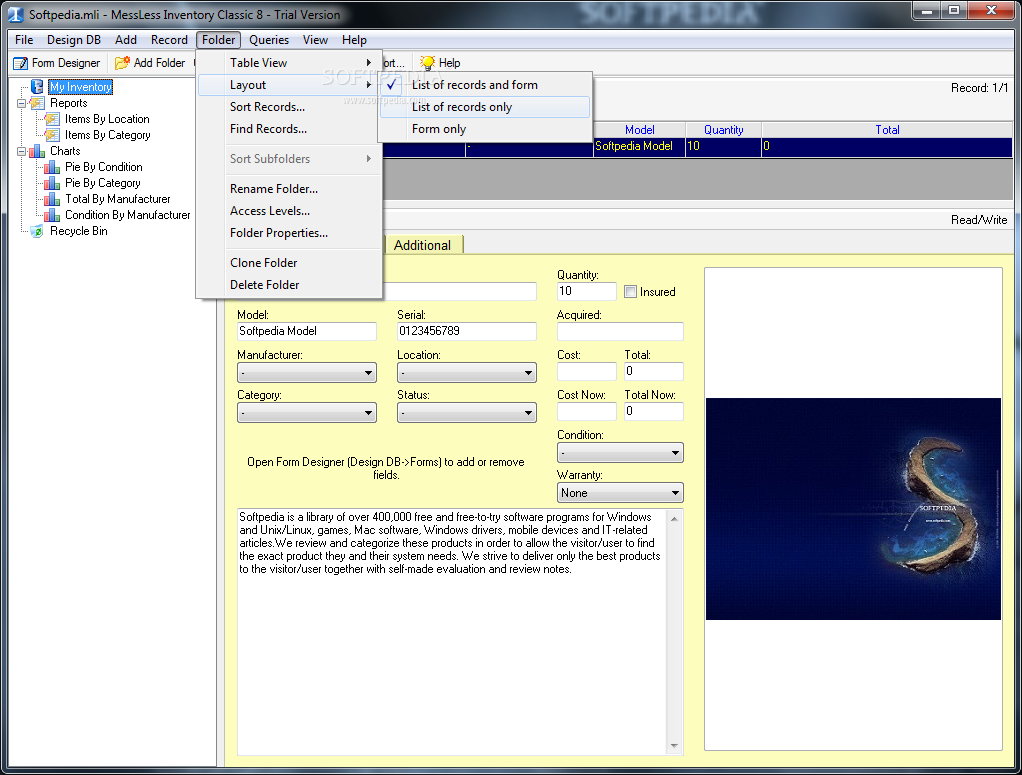Click the Condition By Manufacturer chart icon
Viewport: 1022px width, 775px height.
pos(52,215)
